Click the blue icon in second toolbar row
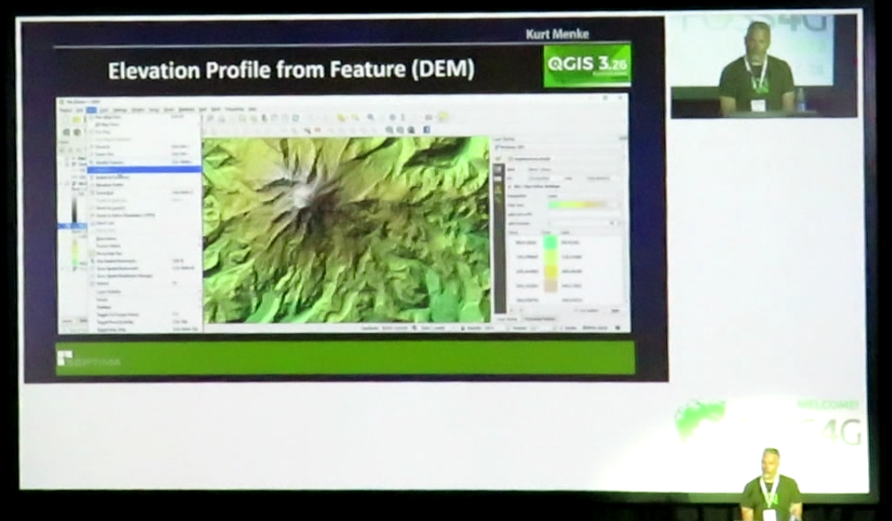The height and width of the screenshot is (521, 892). pos(427,129)
